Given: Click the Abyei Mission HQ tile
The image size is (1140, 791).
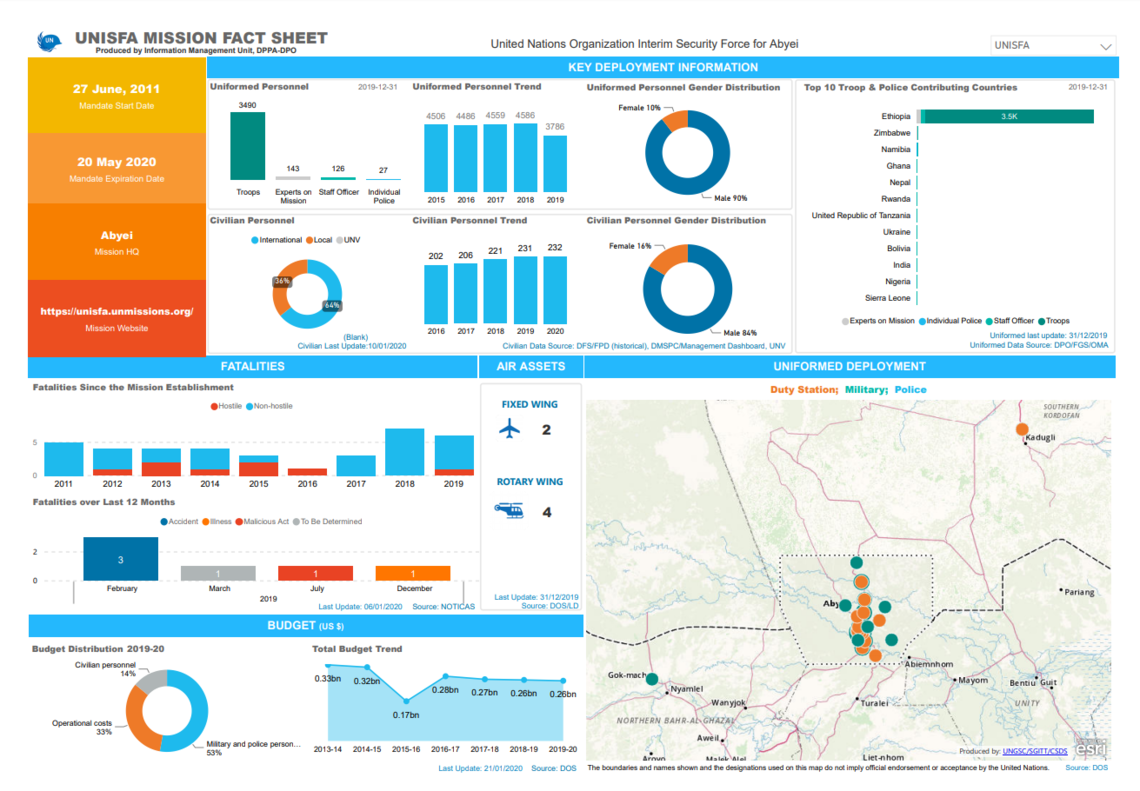Looking at the screenshot, I should point(116,242).
